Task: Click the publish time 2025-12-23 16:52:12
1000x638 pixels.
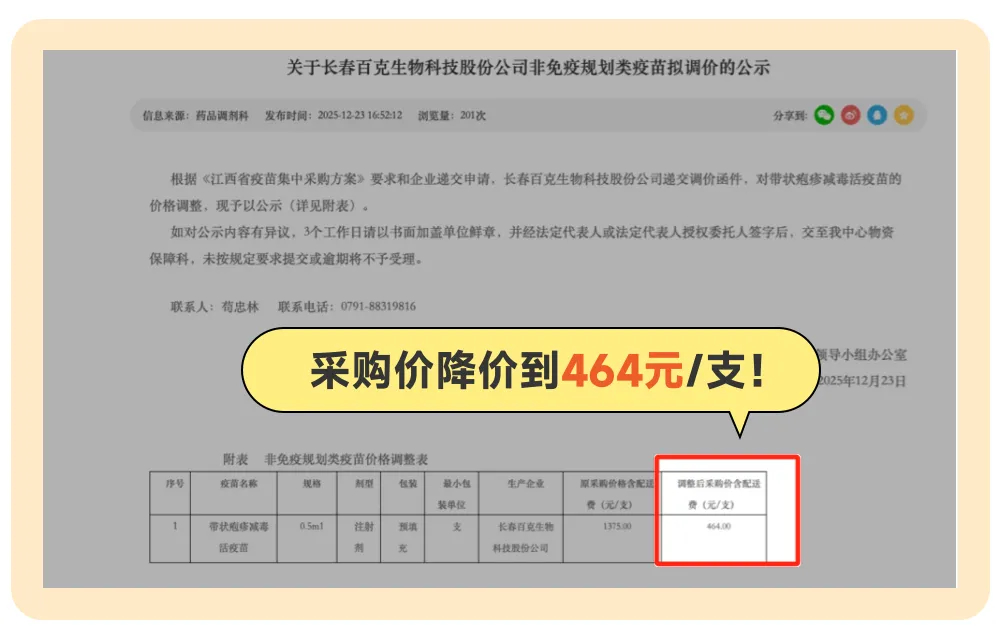Action: (x=360, y=116)
